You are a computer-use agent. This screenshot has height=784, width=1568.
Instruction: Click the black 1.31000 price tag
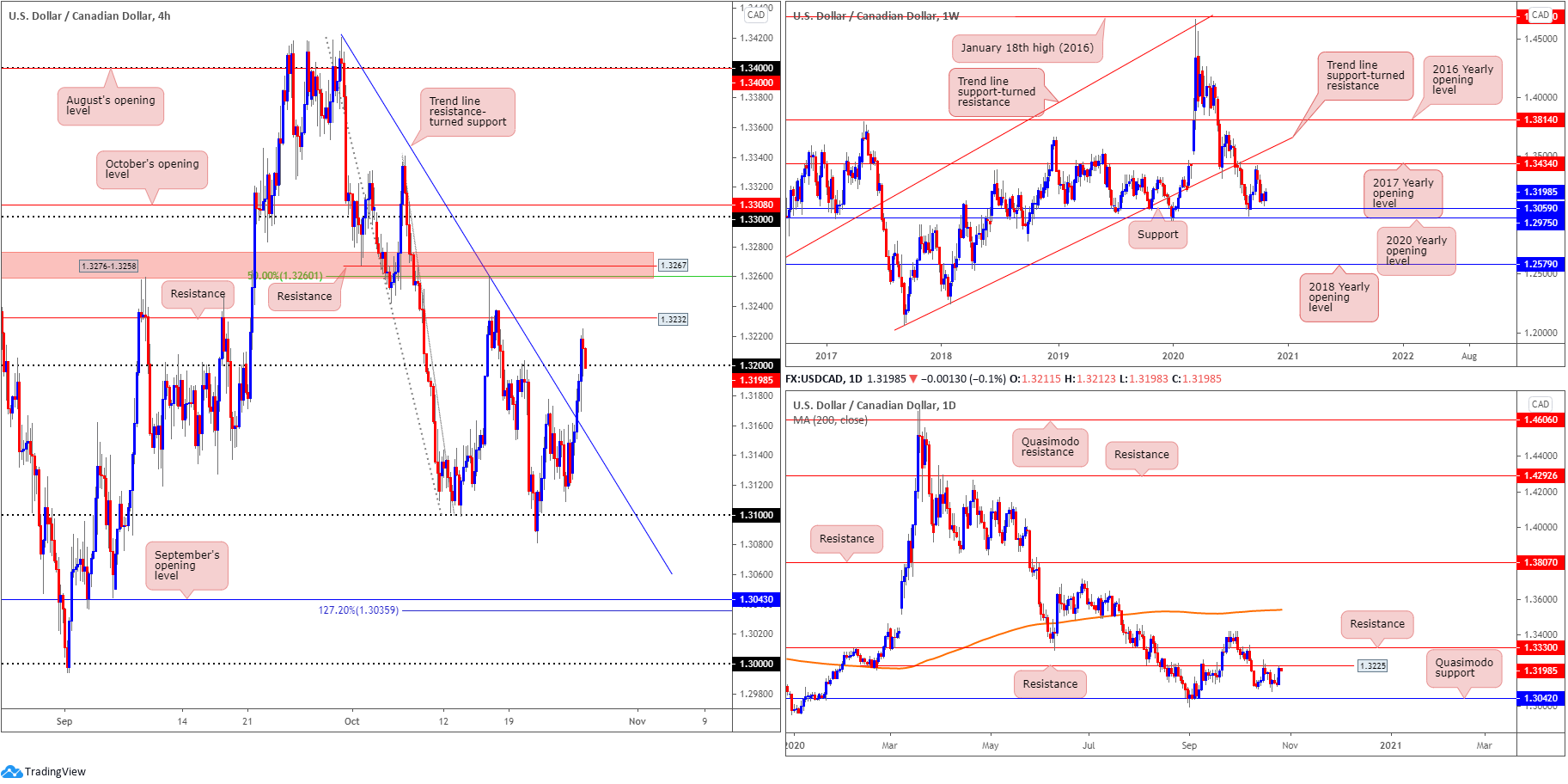(756, 515)
